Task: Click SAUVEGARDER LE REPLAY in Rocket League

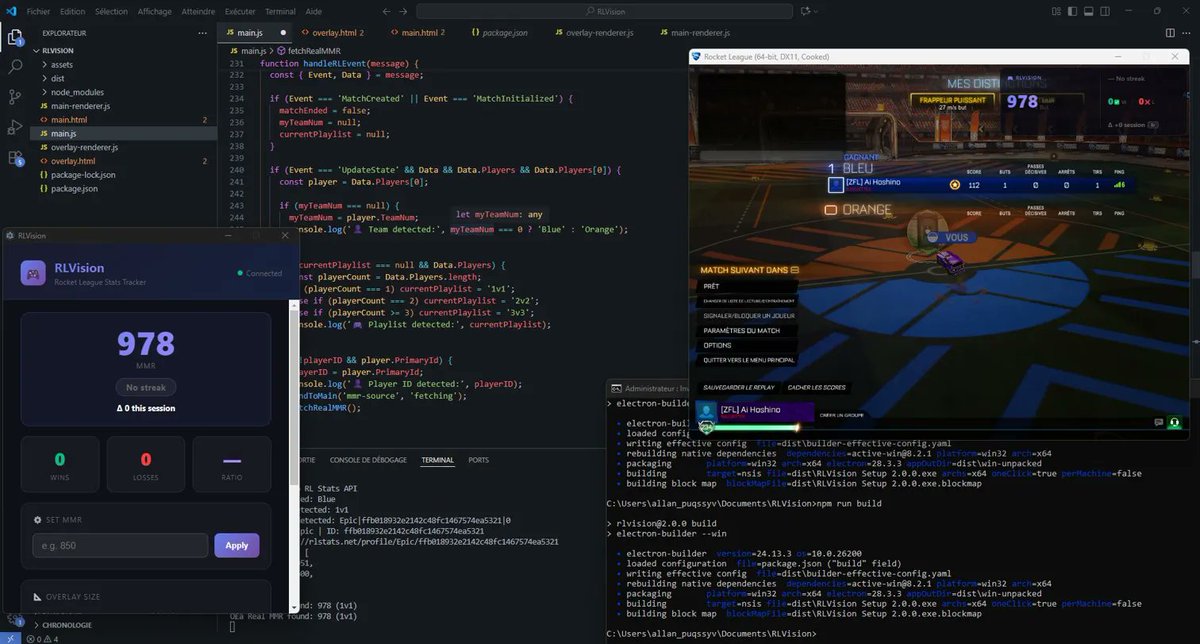Action: click(x=739, y=387)
